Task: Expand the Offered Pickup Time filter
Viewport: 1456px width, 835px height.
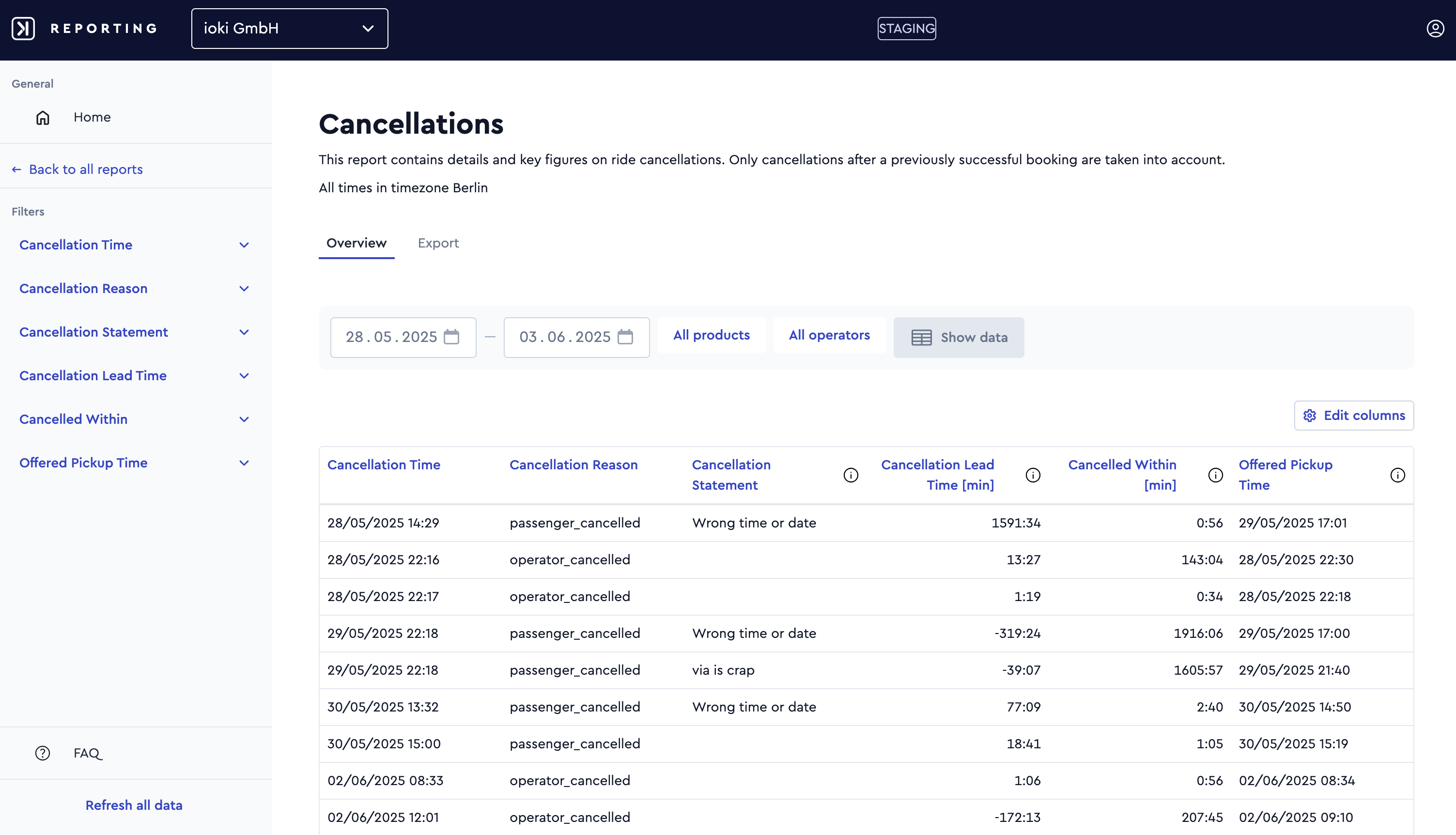Action: [136, 463]
